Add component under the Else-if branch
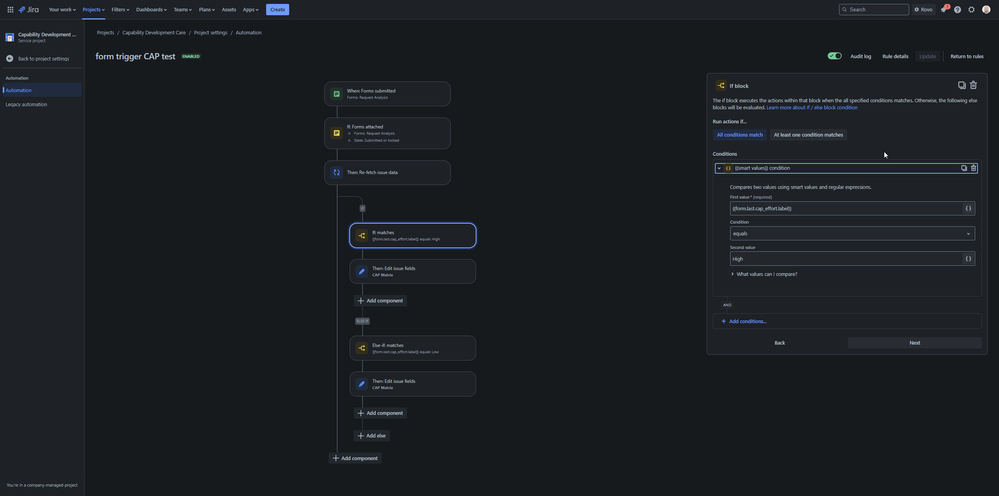The height and width of the screenshot is (496, 999). [380, 413]
